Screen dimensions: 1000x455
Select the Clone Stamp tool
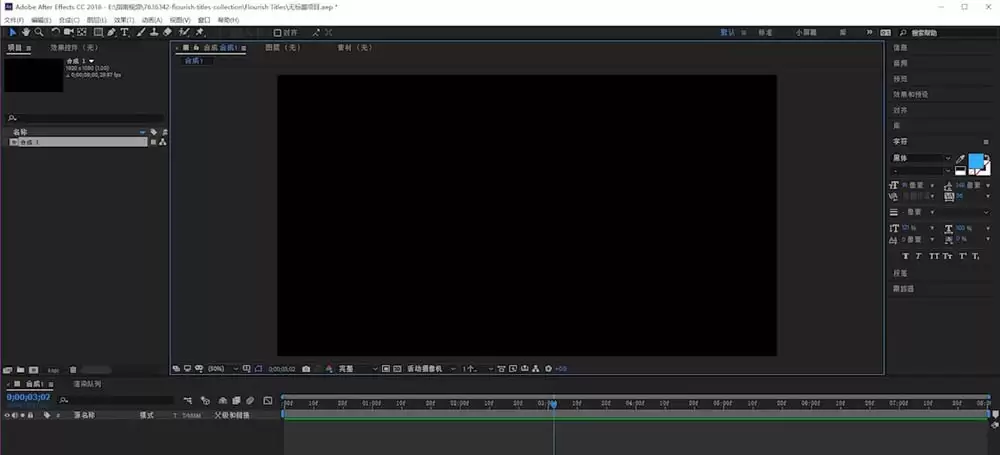[x=154, y=32]
